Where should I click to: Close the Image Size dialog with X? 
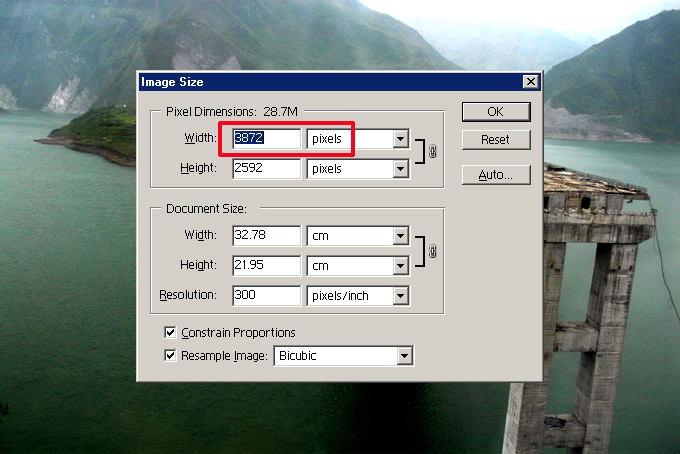[x=530, y=82]
